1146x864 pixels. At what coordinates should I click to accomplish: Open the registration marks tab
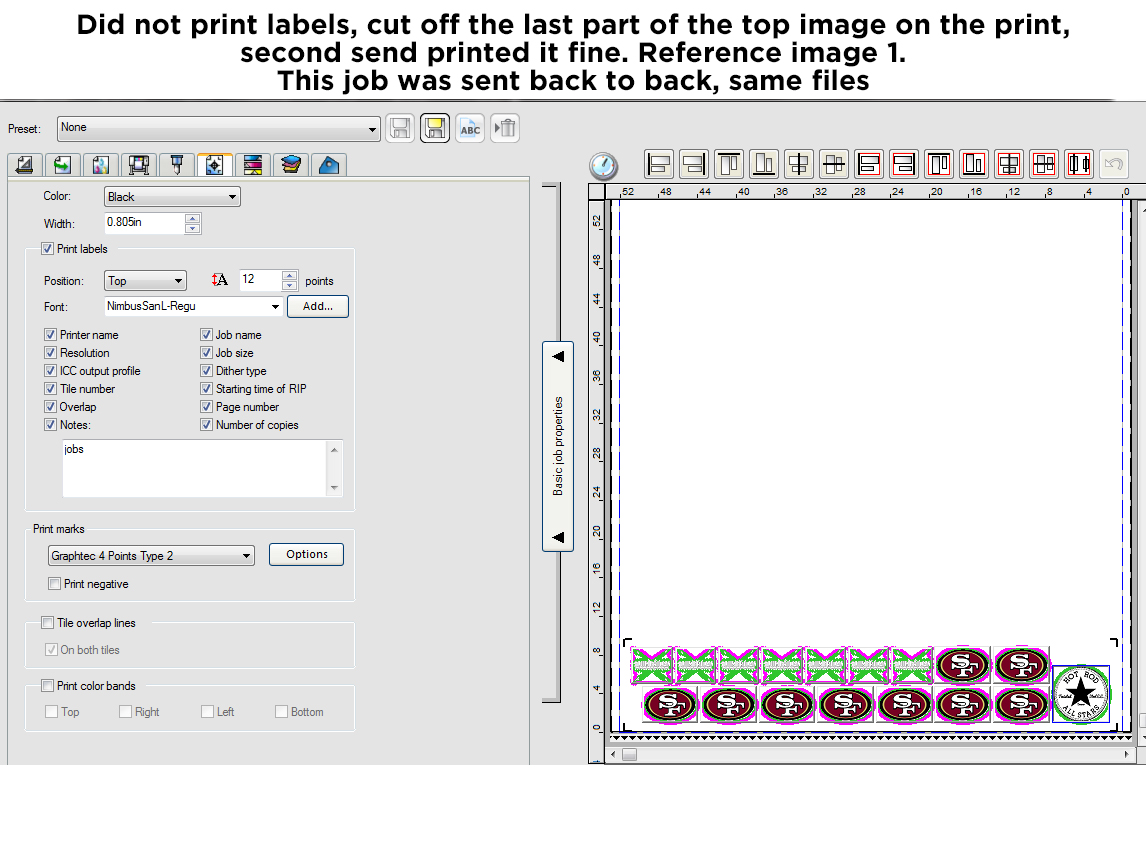pyautogui.click(x=215, y=165)
